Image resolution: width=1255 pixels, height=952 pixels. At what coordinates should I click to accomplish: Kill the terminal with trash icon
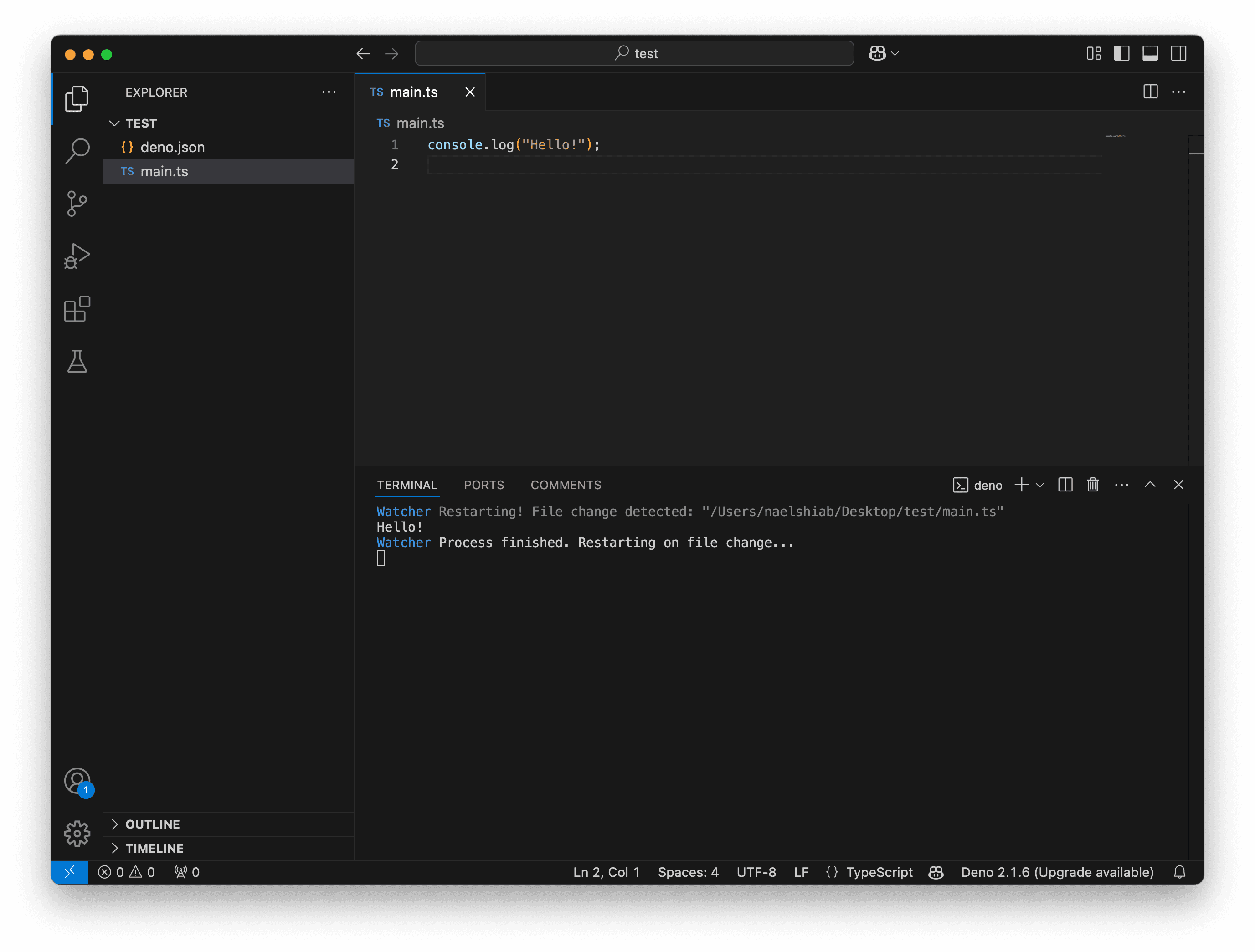coord(1093,485)
